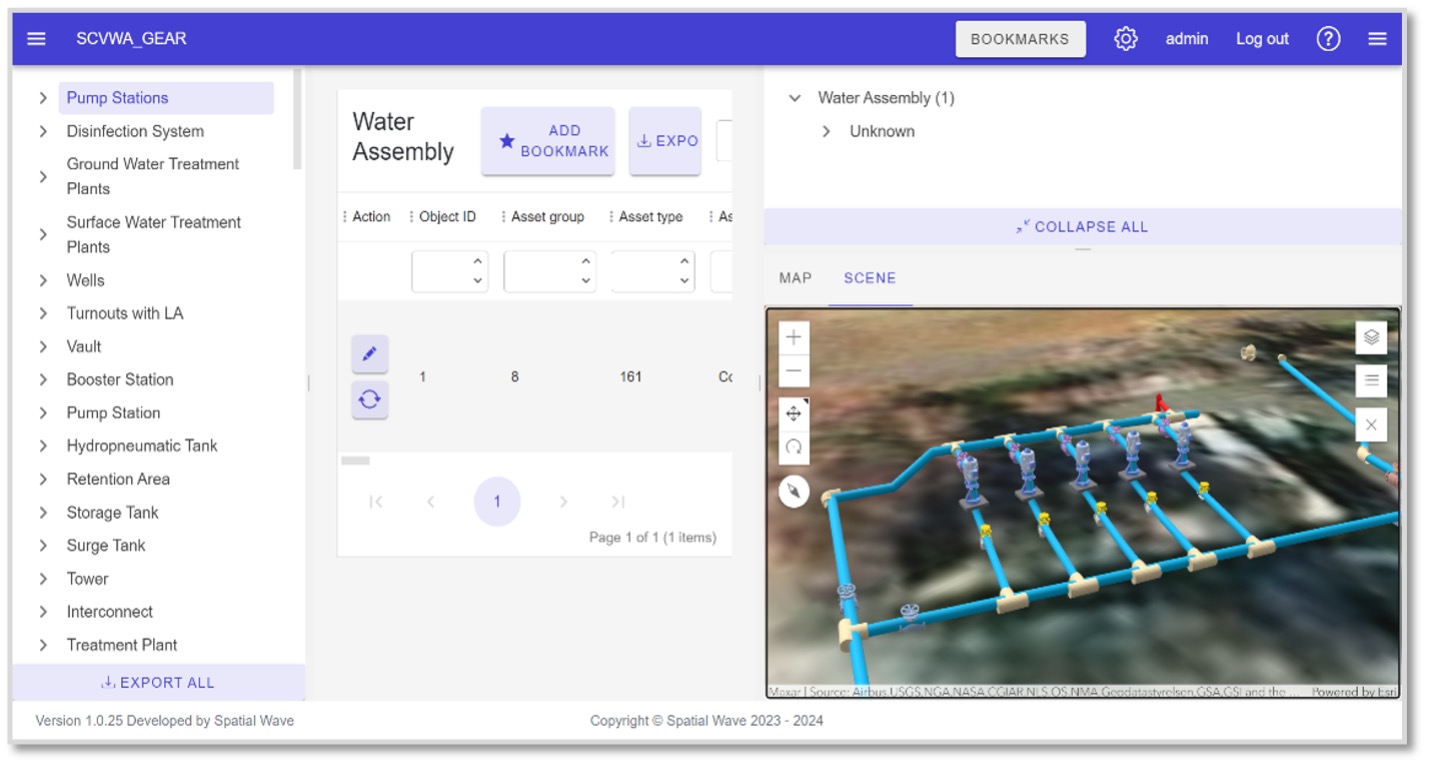
Task: Click page 1 in the table pagination
Action: [497, 501]
